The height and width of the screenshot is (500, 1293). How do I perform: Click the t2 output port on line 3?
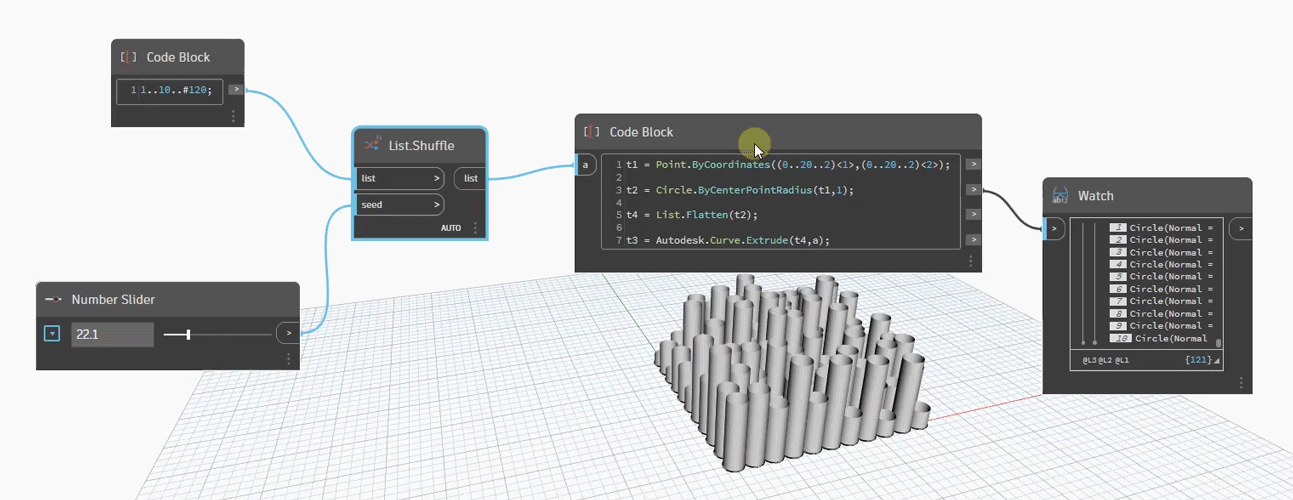point(973,189)
